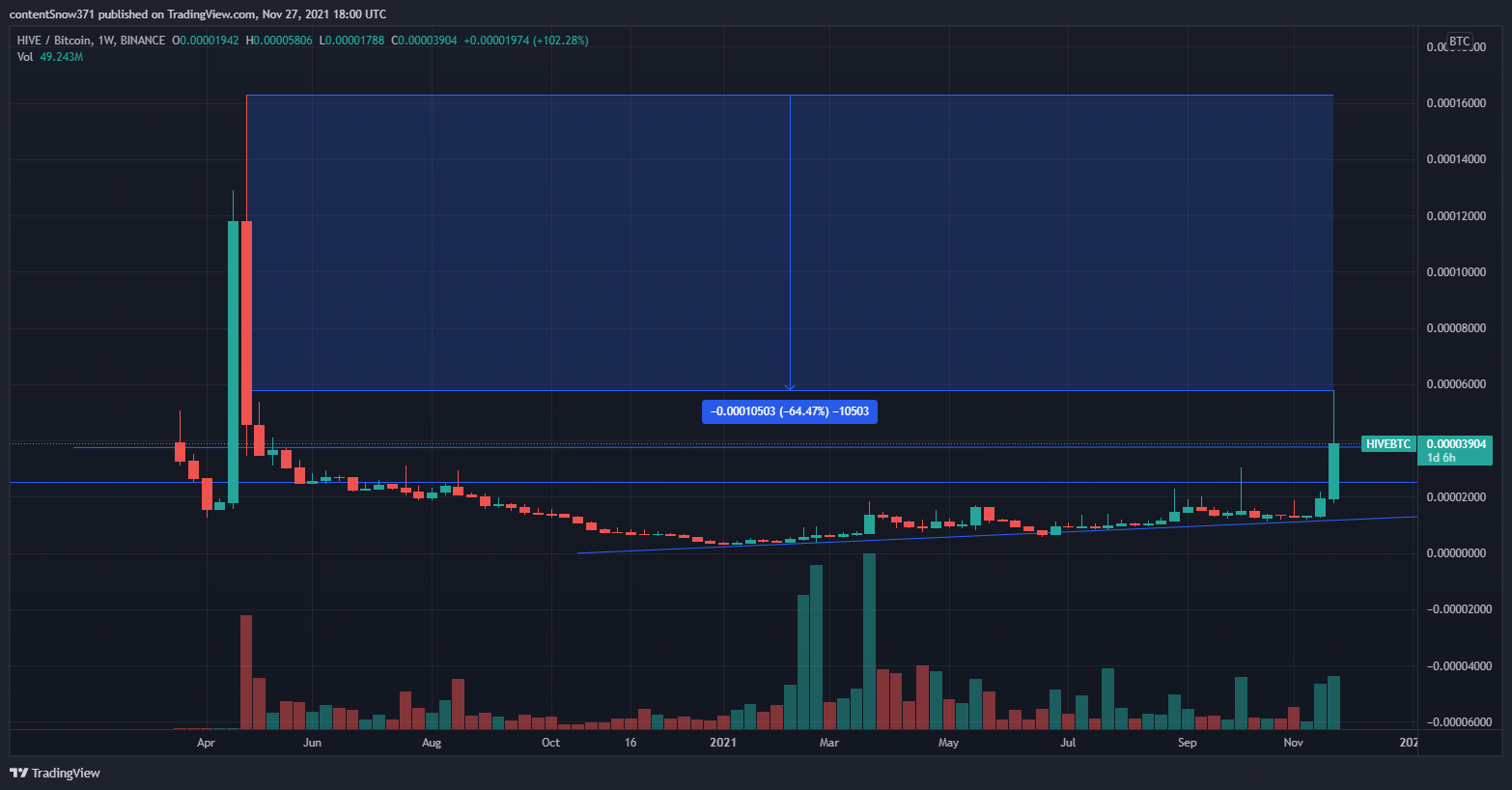Click the 0.00002000 price axis label
Viewport: 1512px width, 790px height.
click(x=1456, y=497)
